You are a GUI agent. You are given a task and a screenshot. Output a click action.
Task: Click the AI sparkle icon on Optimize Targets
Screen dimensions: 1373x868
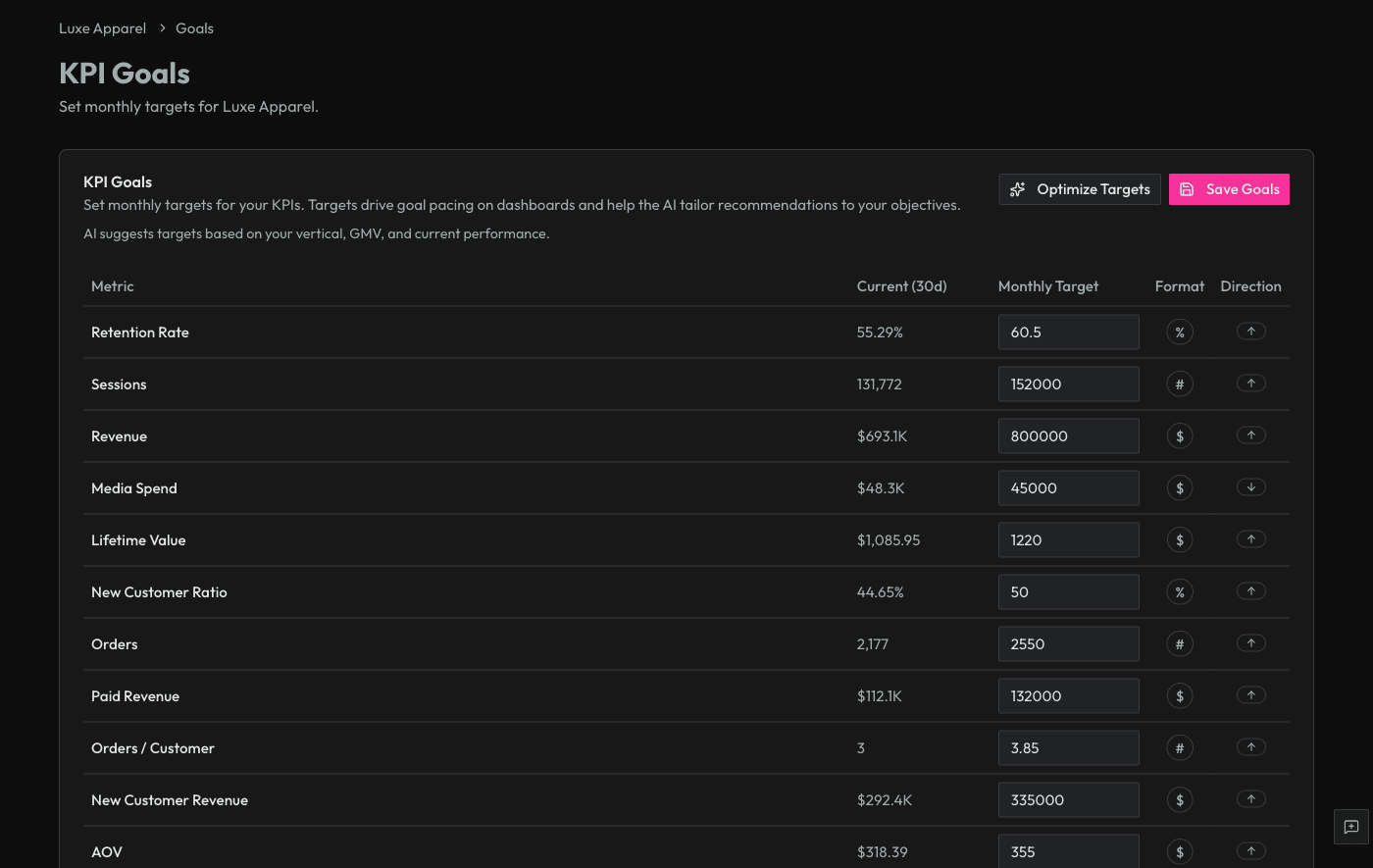pyautogui.click(x=1018, y=189)
